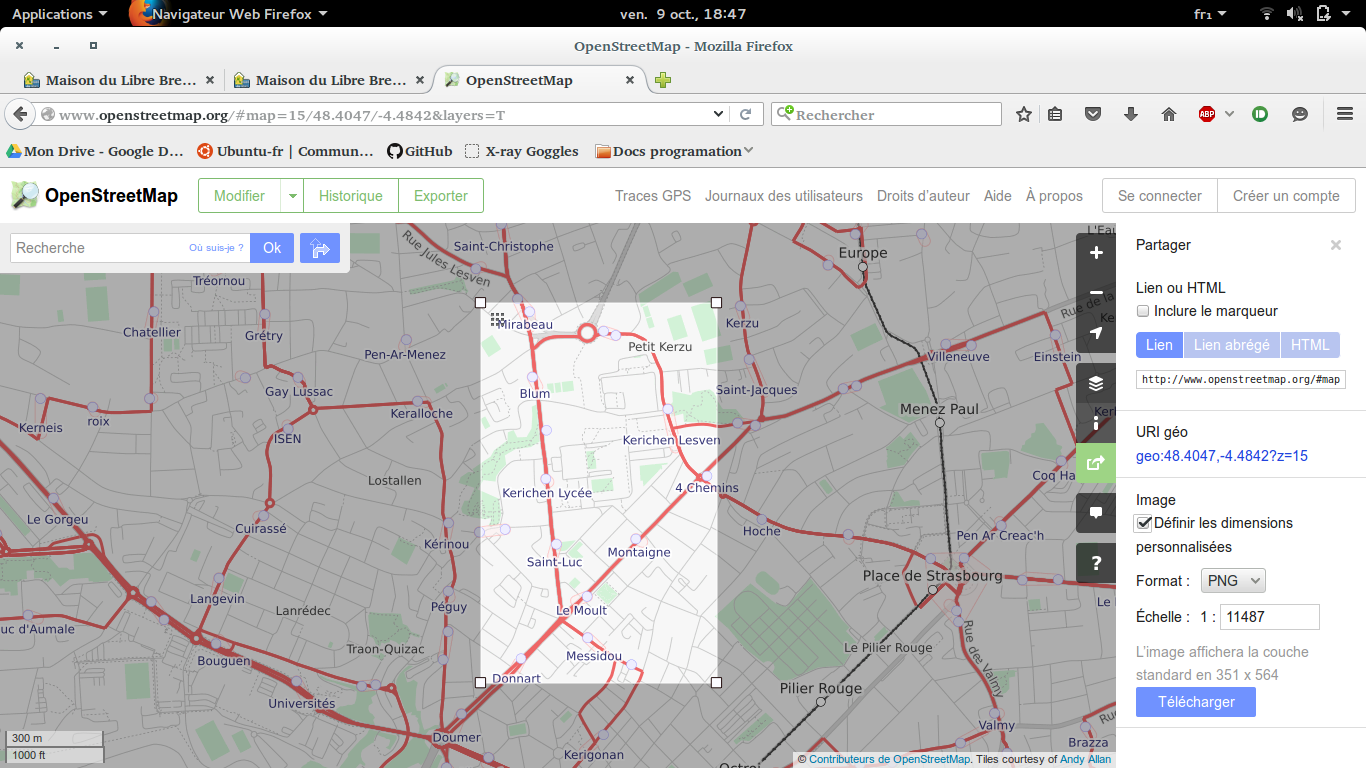
Task: Open directions with the arrow button next to Ok
Action: (320, 248)
